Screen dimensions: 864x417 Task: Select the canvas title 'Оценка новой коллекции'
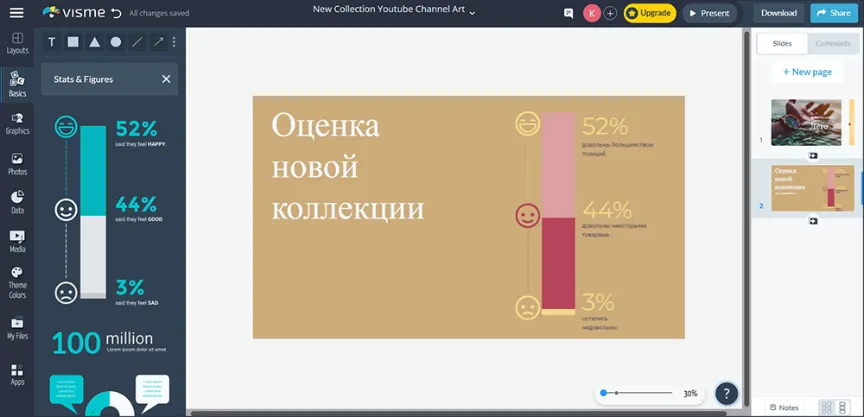pyautogui.click(x=348, y=167)
